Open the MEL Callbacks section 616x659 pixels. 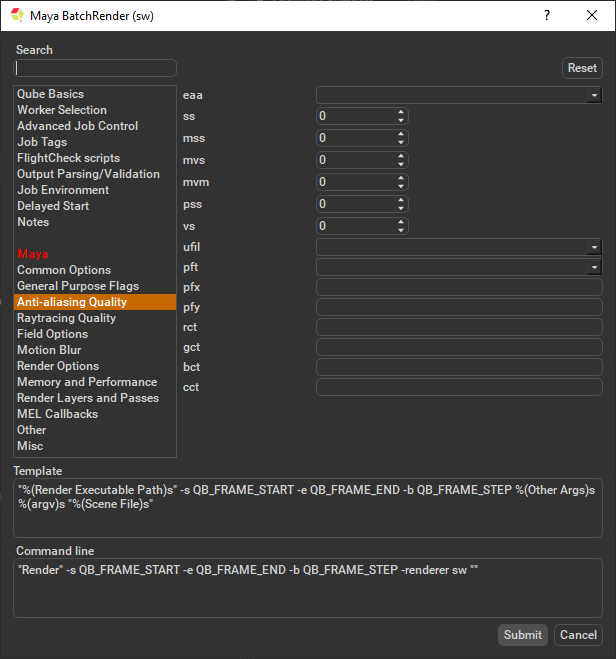57,414
